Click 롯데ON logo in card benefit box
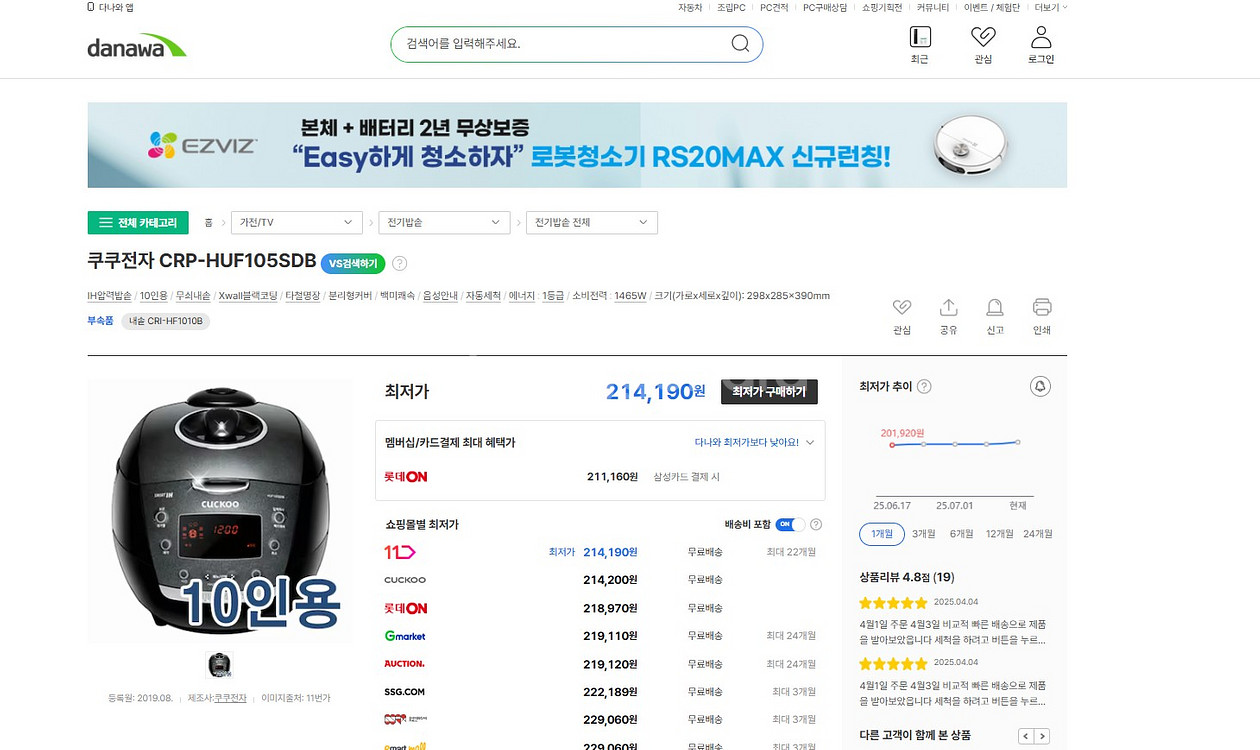The height and width of the screenshot is (750, 1260). pos(406,477)
